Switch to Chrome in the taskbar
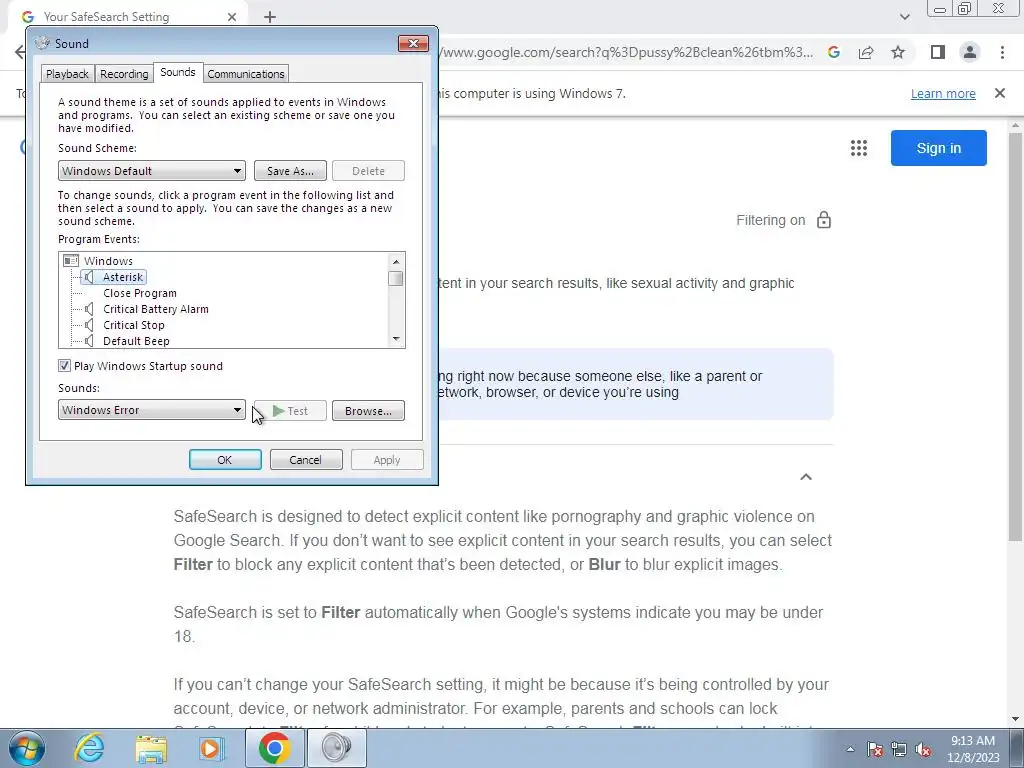1024x768 pixels. [x=274, y=748]
